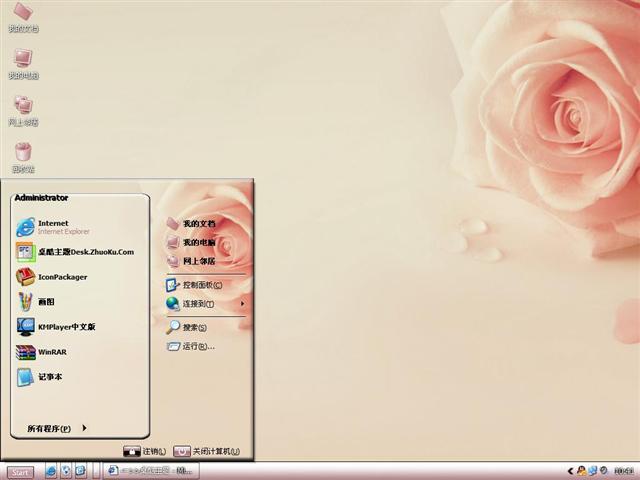Open 我的文档 desktop folder icon
Screen dimensions: 640x480
[x=23, y=16]
